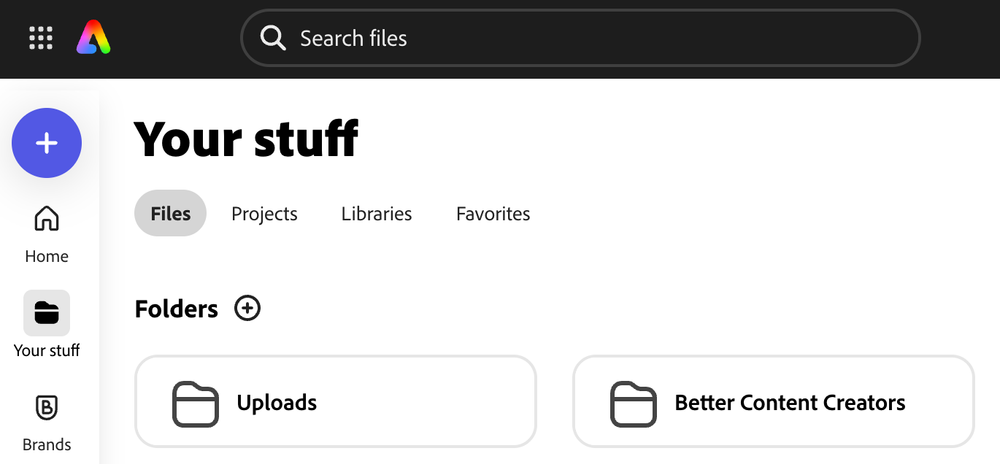Open the Better Content Creators folder
The image size is (1000, 464).
click(x=774, y=402)
